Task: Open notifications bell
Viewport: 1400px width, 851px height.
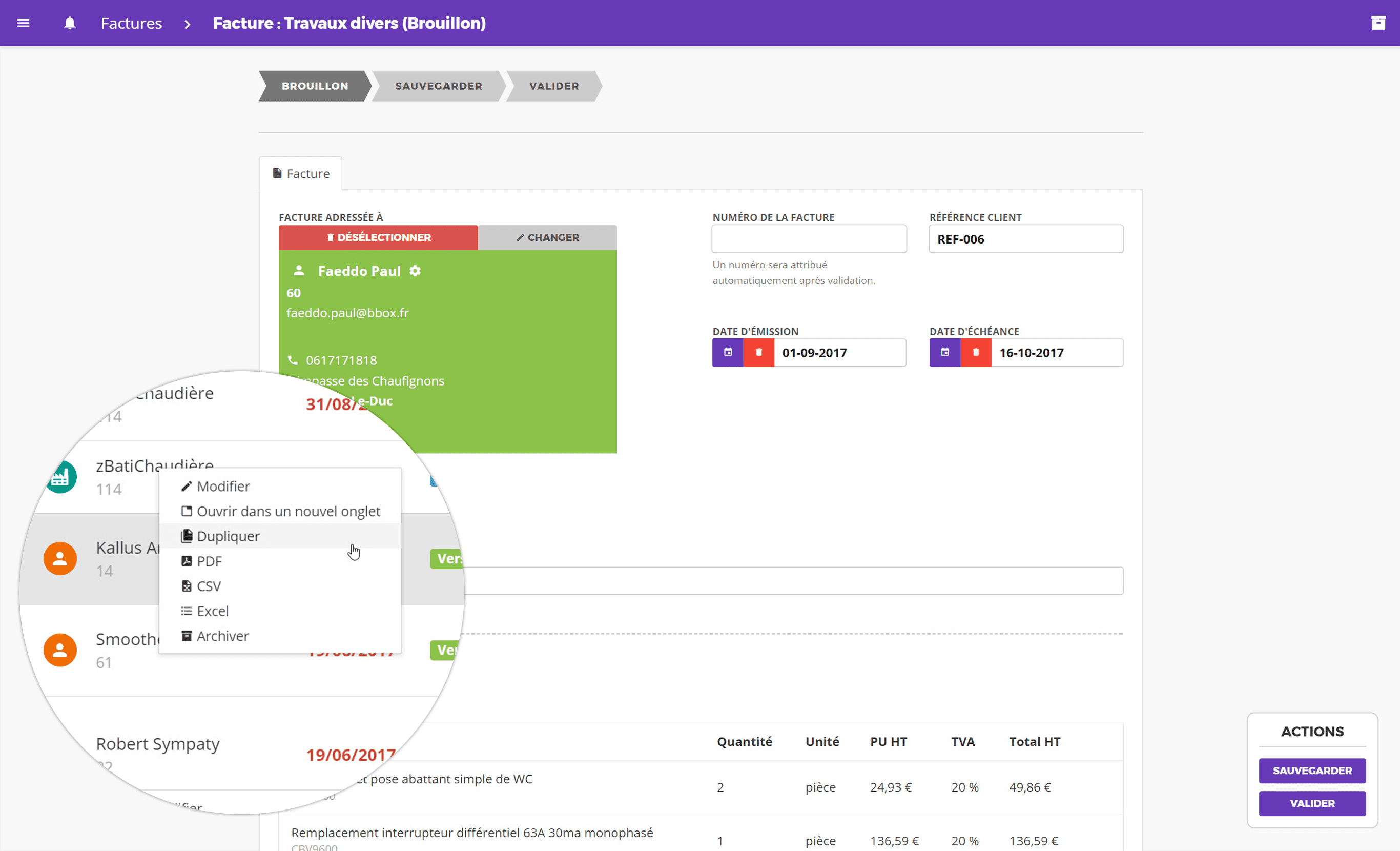Action: [x=69, y=23]
